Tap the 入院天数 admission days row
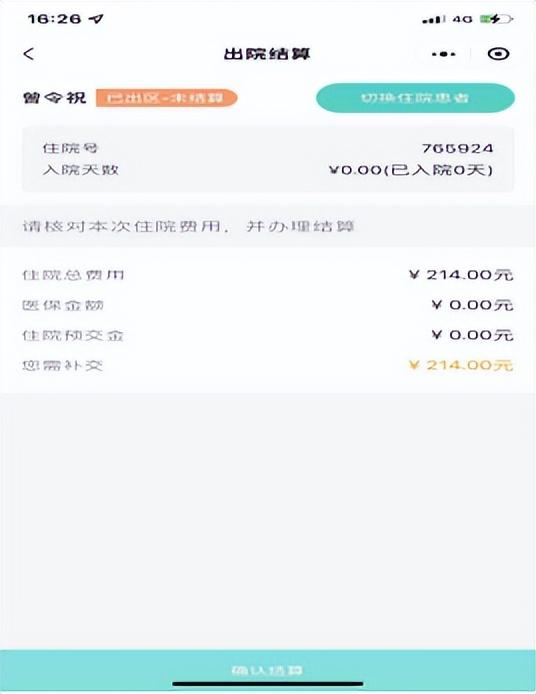The image size is (536, 694). tap(268, 170)
